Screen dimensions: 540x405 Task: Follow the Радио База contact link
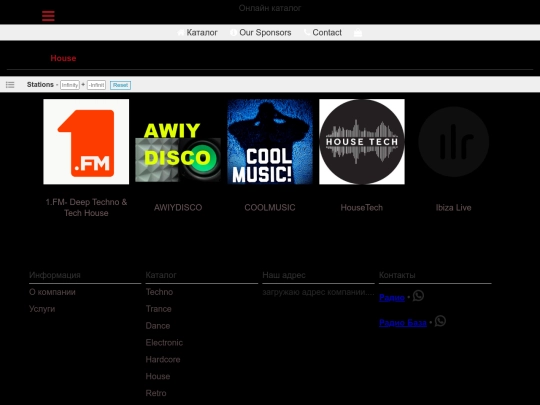click(x=403, y=323)
